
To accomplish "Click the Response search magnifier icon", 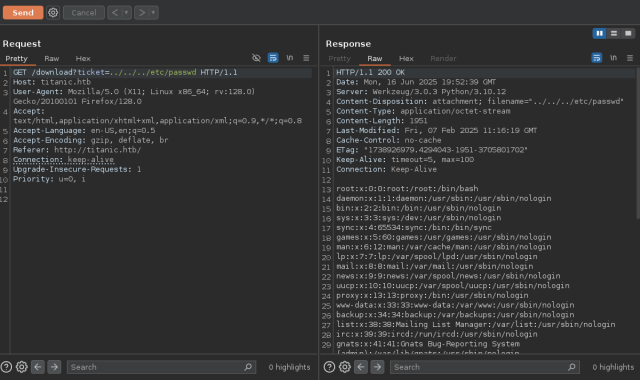I will (571, 367).
